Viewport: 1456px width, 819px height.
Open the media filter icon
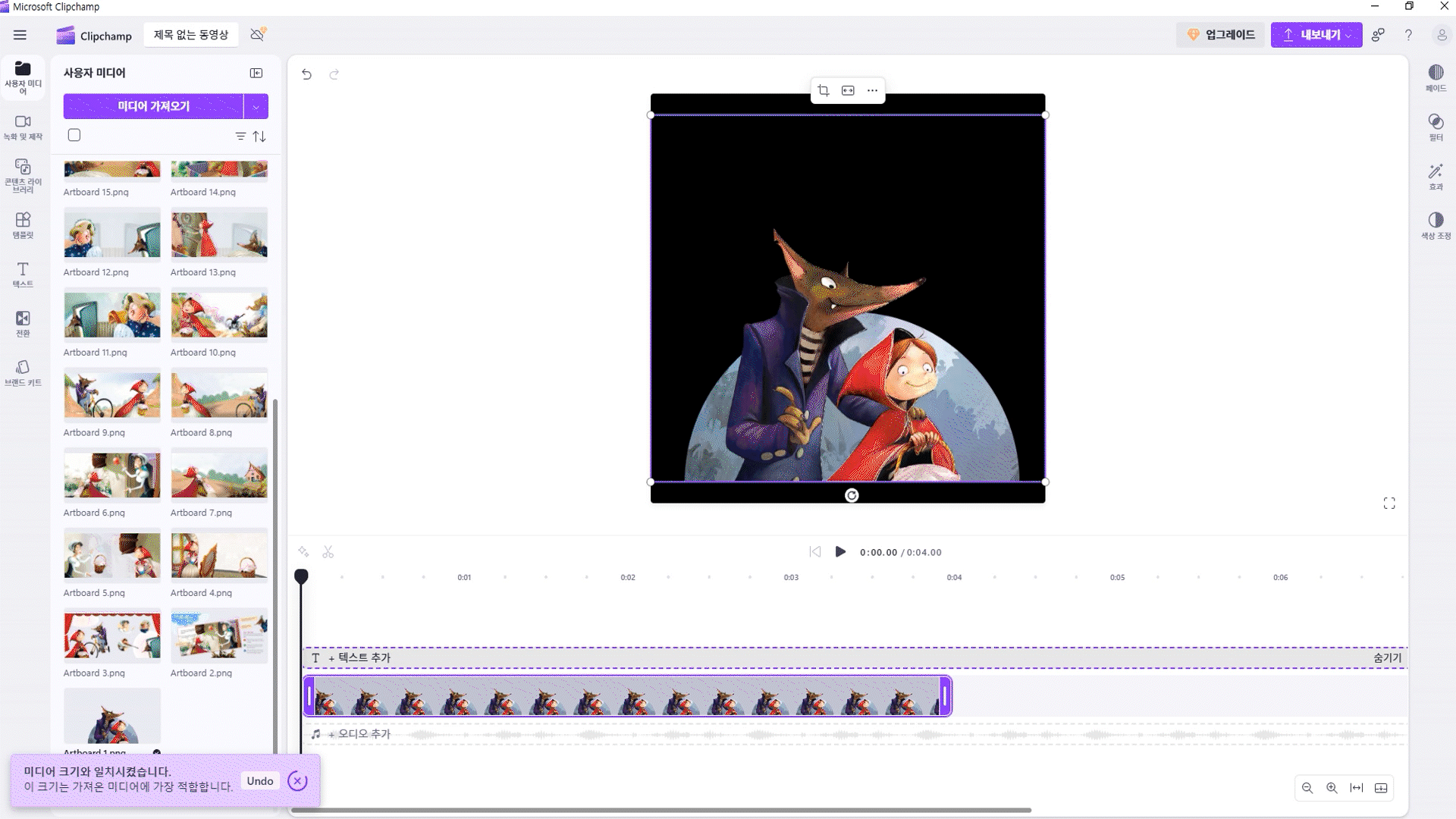click(240, 136)
